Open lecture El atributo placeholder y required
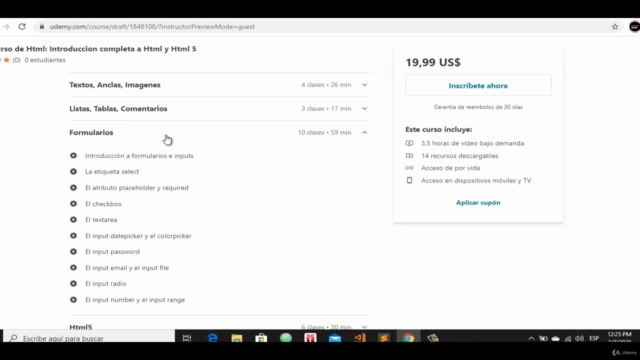 click(x=137, y=188)
